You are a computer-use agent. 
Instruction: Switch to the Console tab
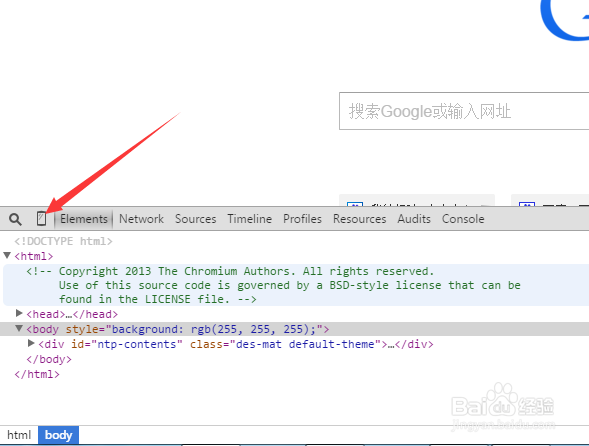[463, 219]
